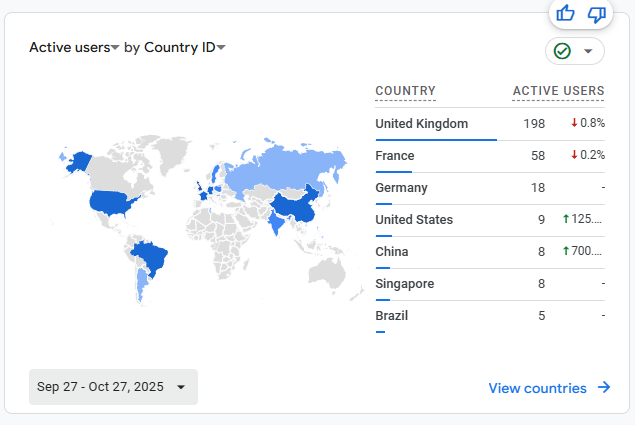Click the thumbs down feedback icon

[x=597, y=13]
